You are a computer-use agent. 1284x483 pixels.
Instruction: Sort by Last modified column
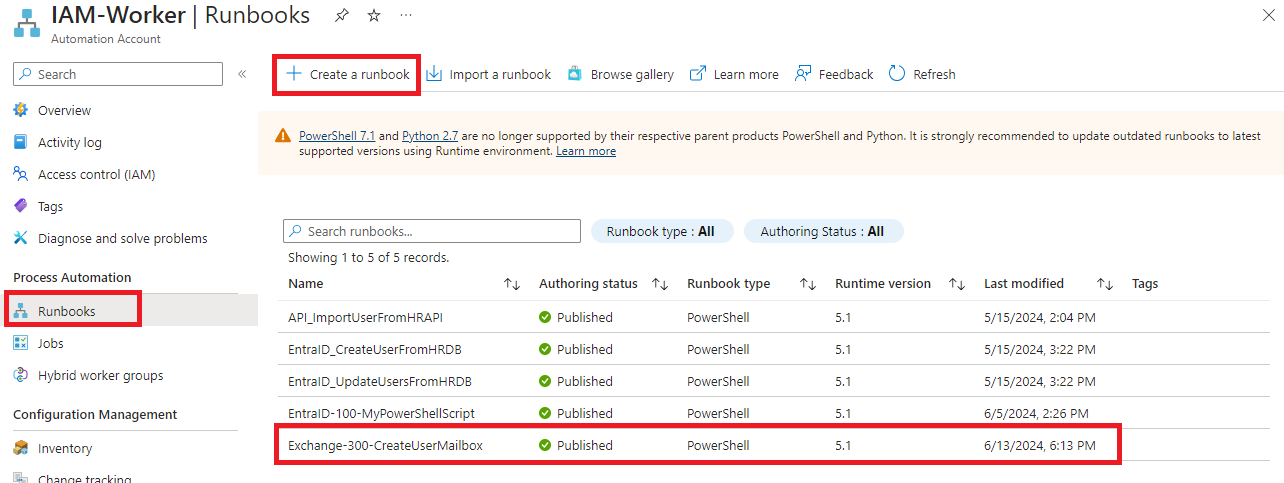(x=1104, y=284)
